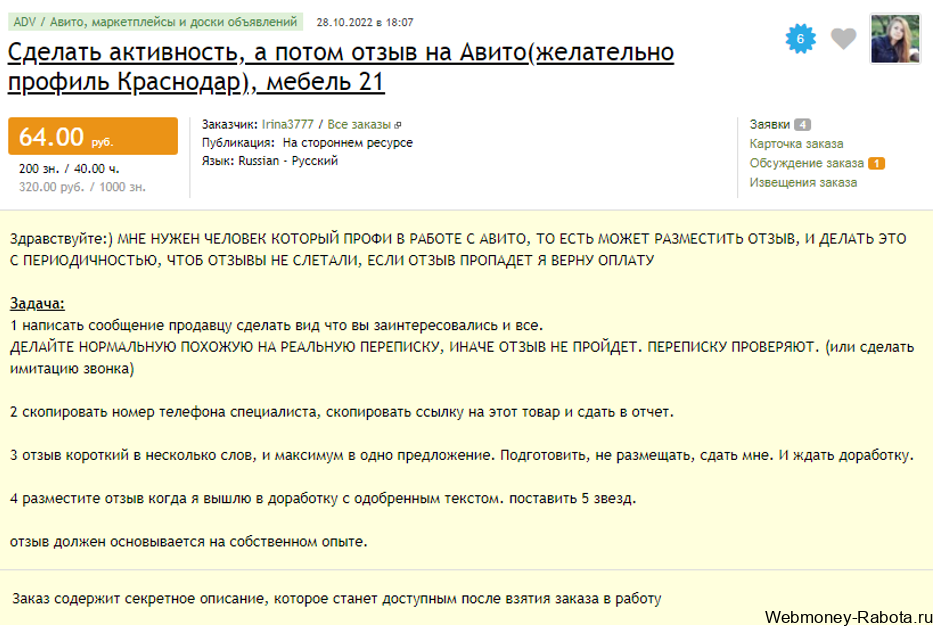
Task: Click the Публикация: На стороннем ресурсе text
Action: tap(310, 144)
